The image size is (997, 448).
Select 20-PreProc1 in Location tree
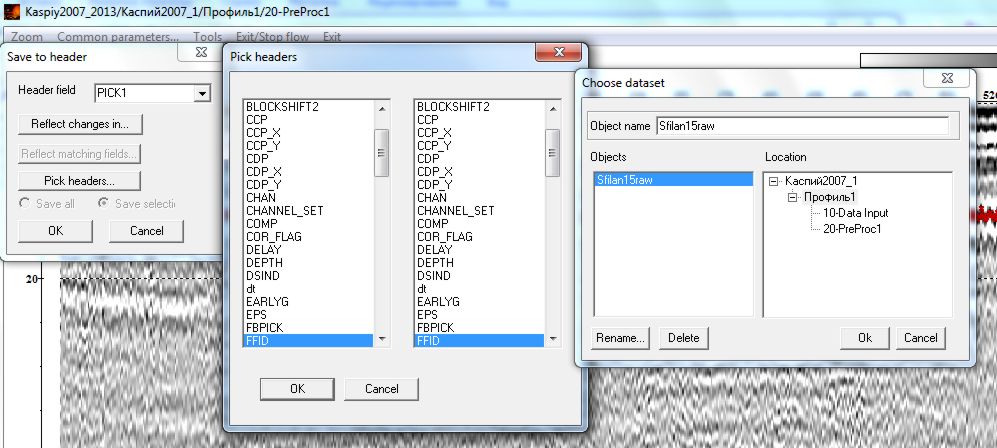coord(852,229)
